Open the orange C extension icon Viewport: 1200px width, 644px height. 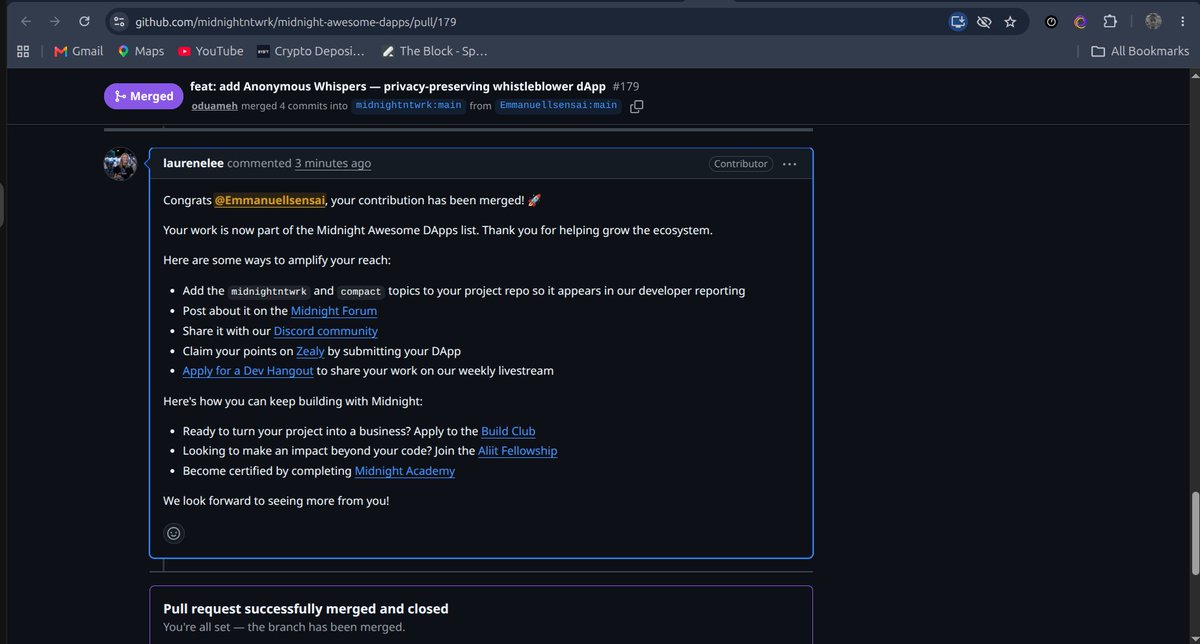[x=1080, y=21]
